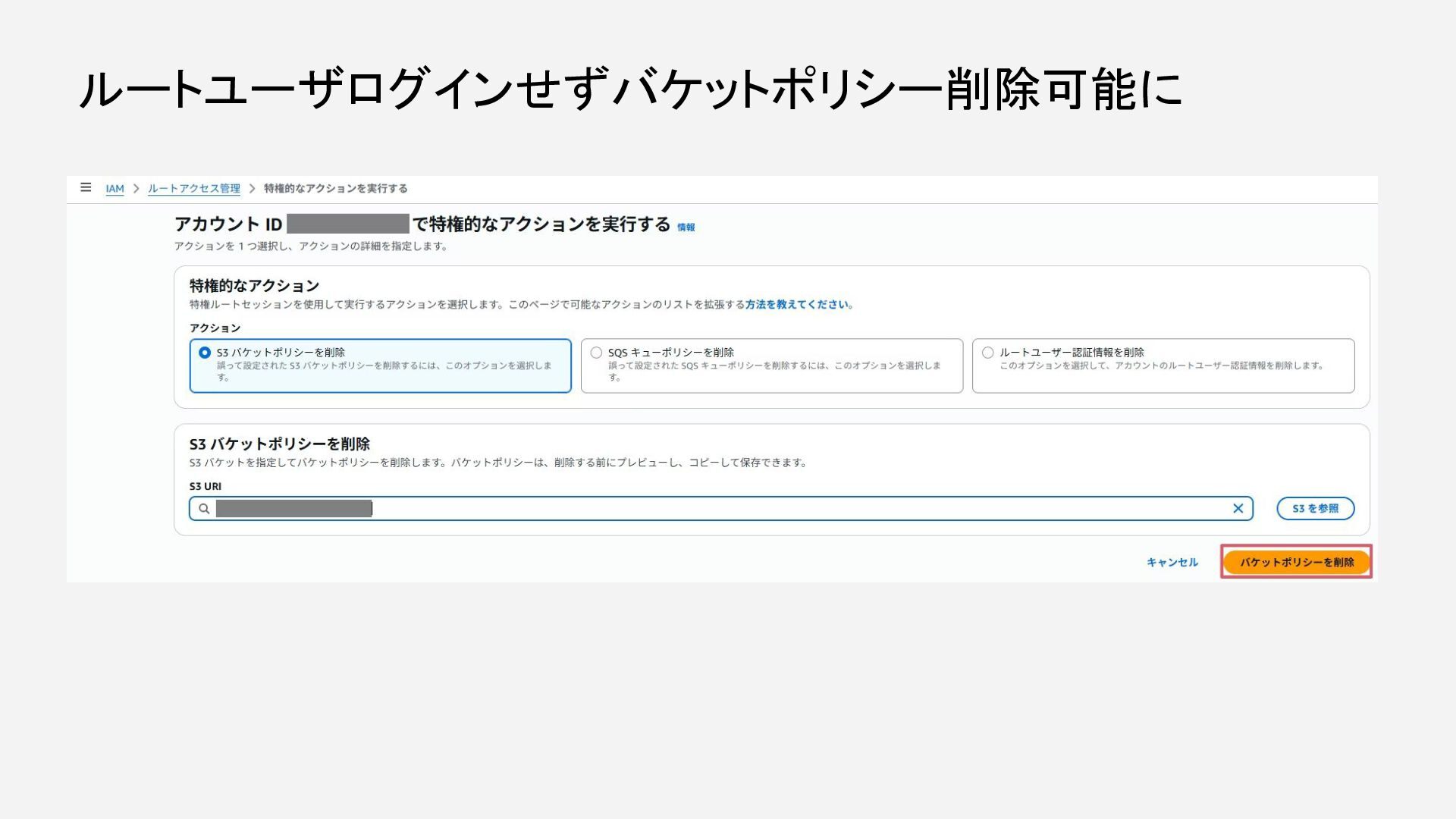Click the 情報 info link by heading

686,227
